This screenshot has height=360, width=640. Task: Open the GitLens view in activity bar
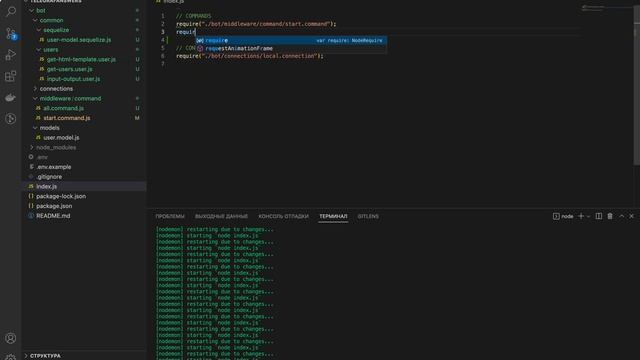(11, 119)
